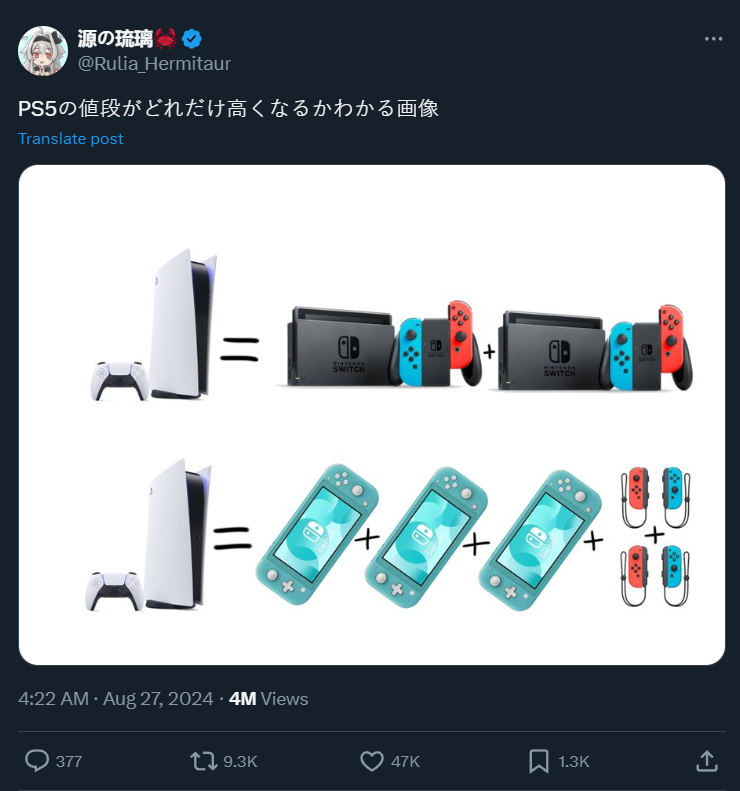The width and height of the screenshot is (740, 791).
Task: Click the crab emoji beside the name
Action: [x=165, y=39]
